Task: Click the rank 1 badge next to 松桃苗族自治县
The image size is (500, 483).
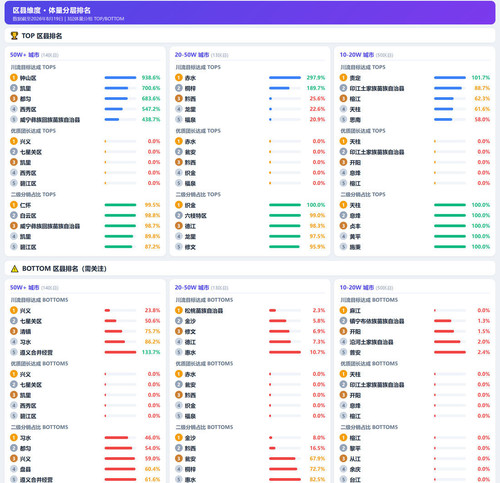Action: click(x=179, y=310)
